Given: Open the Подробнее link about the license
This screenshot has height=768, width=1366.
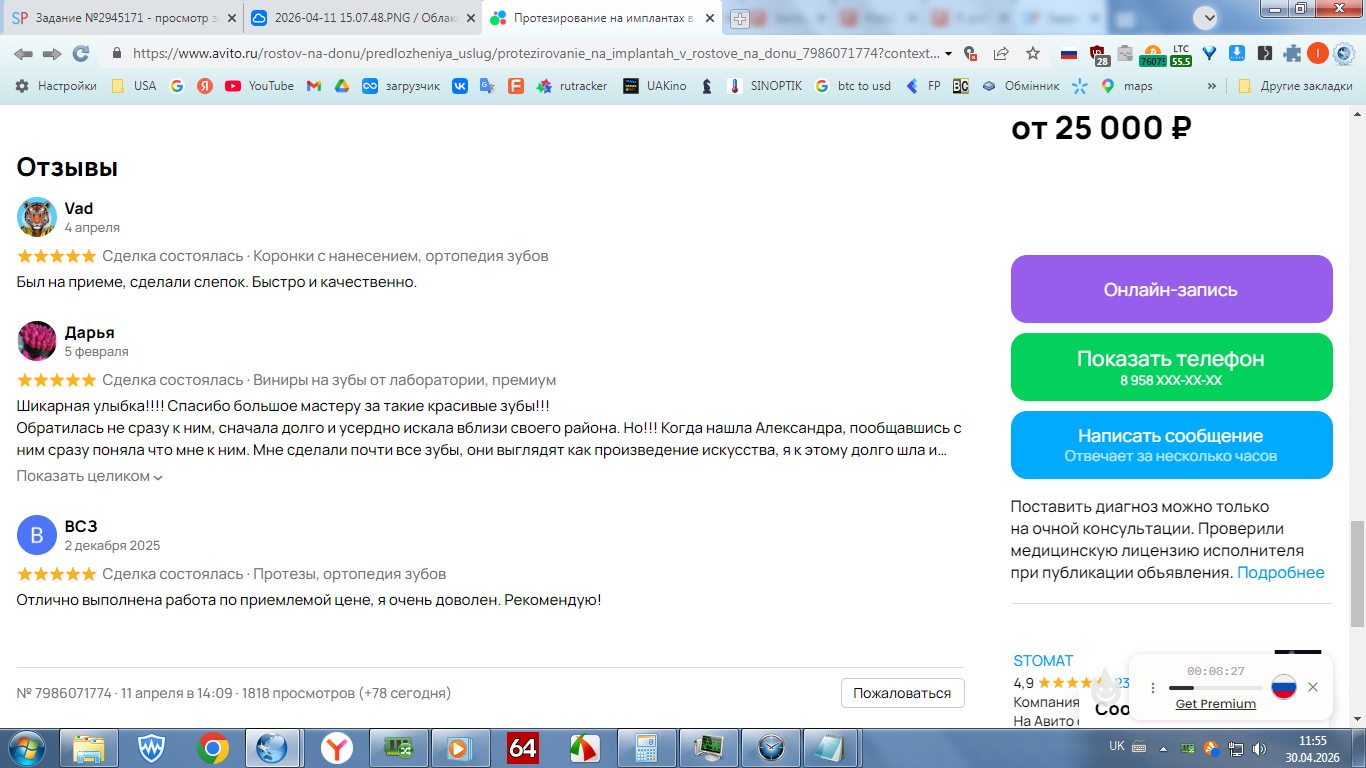Looking at the screenshot, I should (1281, 573).
